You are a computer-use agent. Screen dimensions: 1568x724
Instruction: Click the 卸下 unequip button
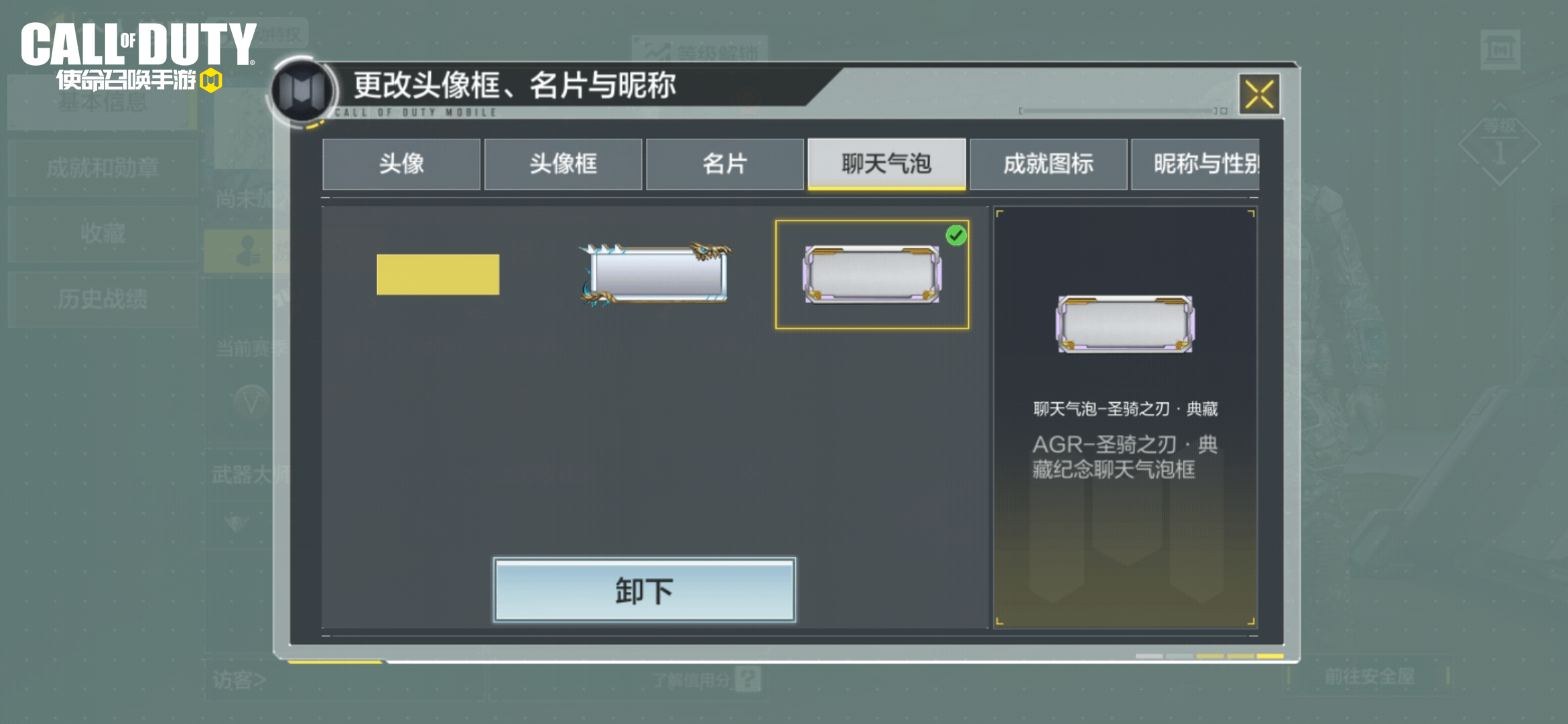pyautogui.click(x=645, y=591)
